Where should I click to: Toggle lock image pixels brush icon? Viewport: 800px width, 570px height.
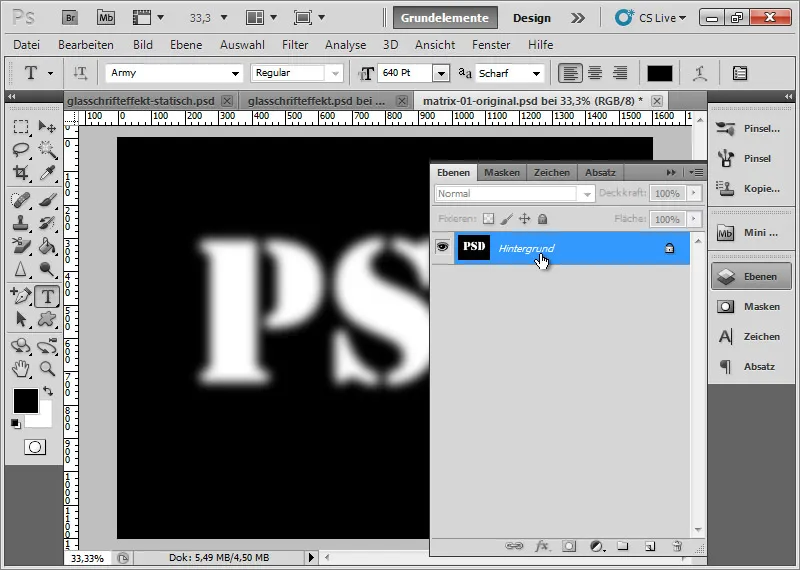click(506, 219)
